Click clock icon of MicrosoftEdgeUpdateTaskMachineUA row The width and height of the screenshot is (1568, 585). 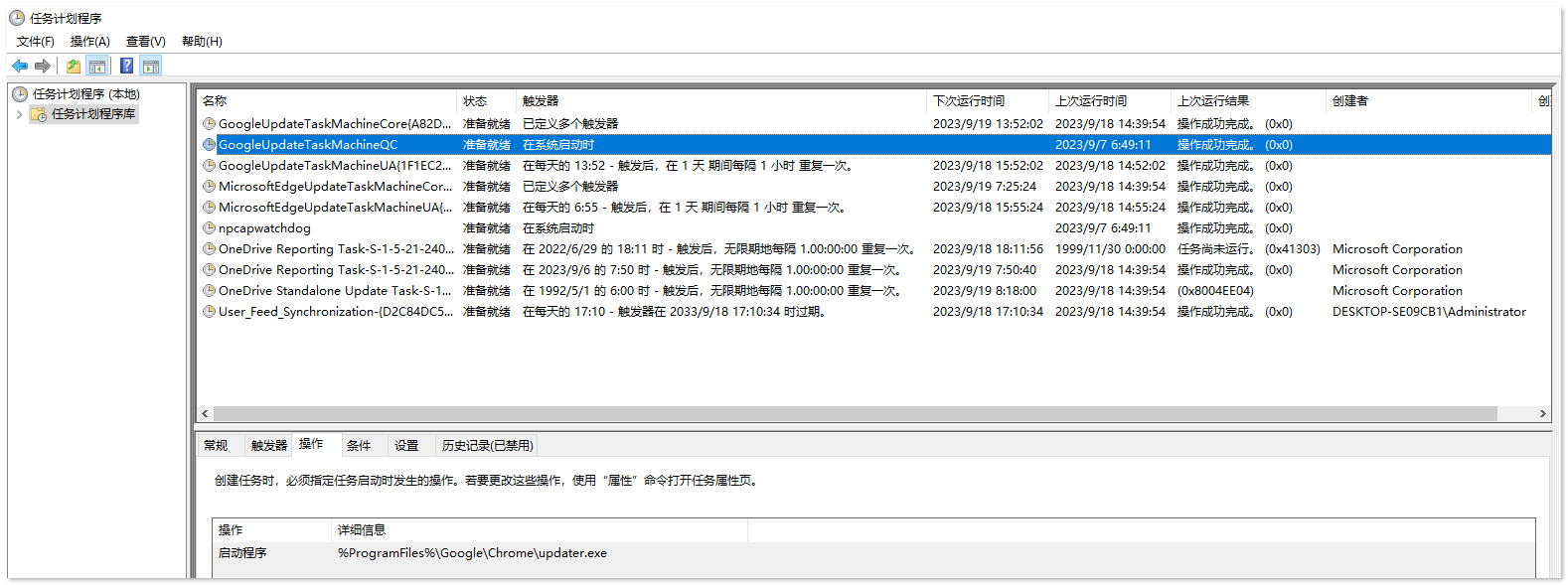tap(210, 208)
